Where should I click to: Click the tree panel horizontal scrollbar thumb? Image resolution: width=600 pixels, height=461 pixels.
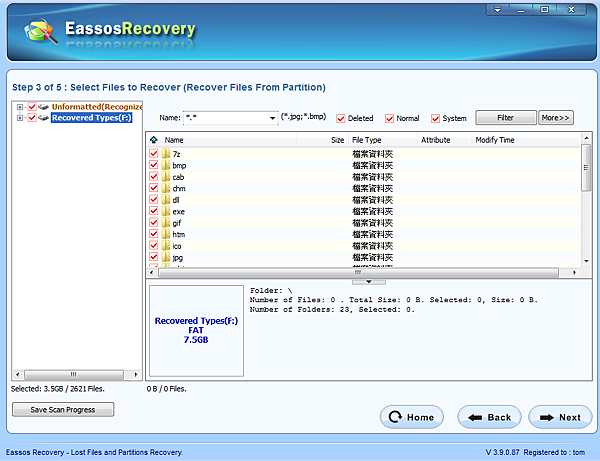[73, 374]
